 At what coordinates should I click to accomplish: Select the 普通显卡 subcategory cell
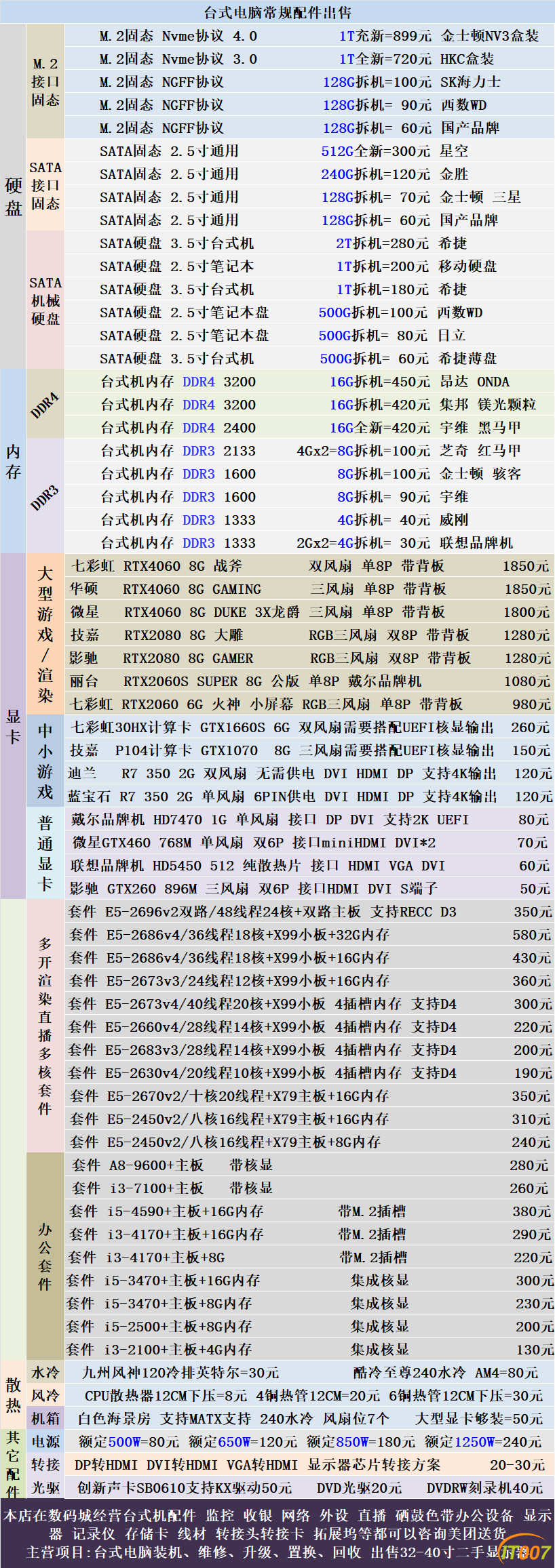click(45, 853)
